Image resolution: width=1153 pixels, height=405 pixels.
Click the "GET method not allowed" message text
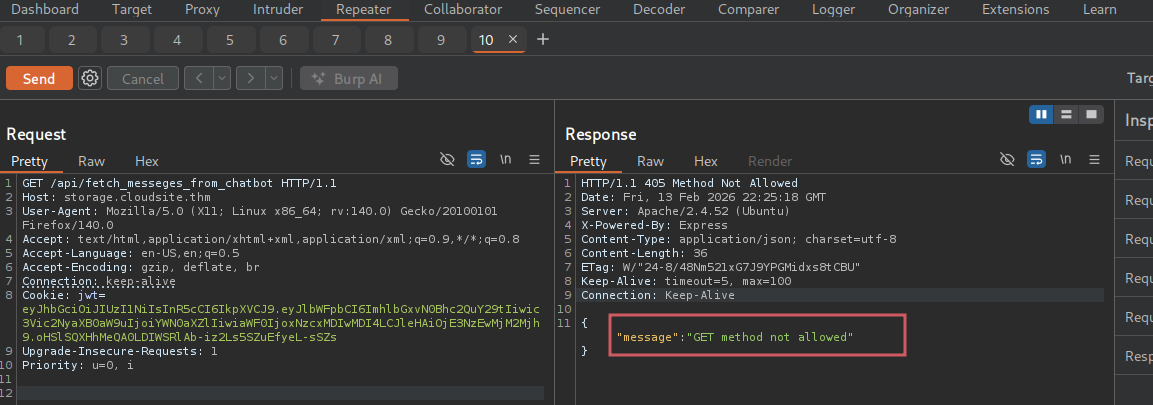coord(768,337)
